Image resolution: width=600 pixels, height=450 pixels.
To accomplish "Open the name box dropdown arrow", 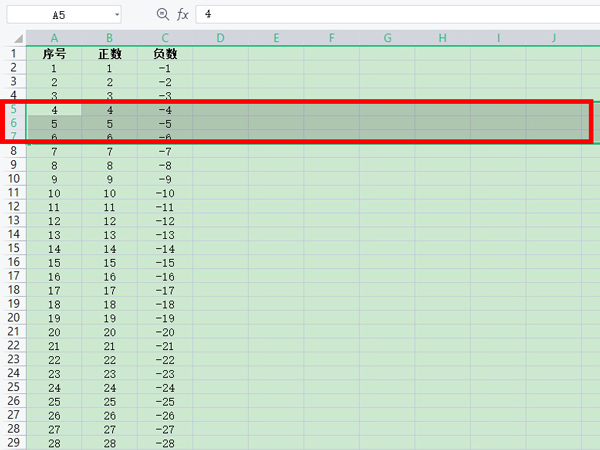I will coord(117,15).
